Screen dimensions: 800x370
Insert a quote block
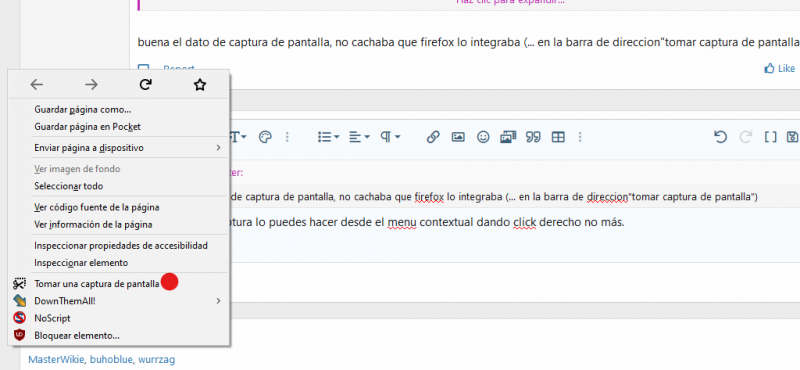point(533,137)
